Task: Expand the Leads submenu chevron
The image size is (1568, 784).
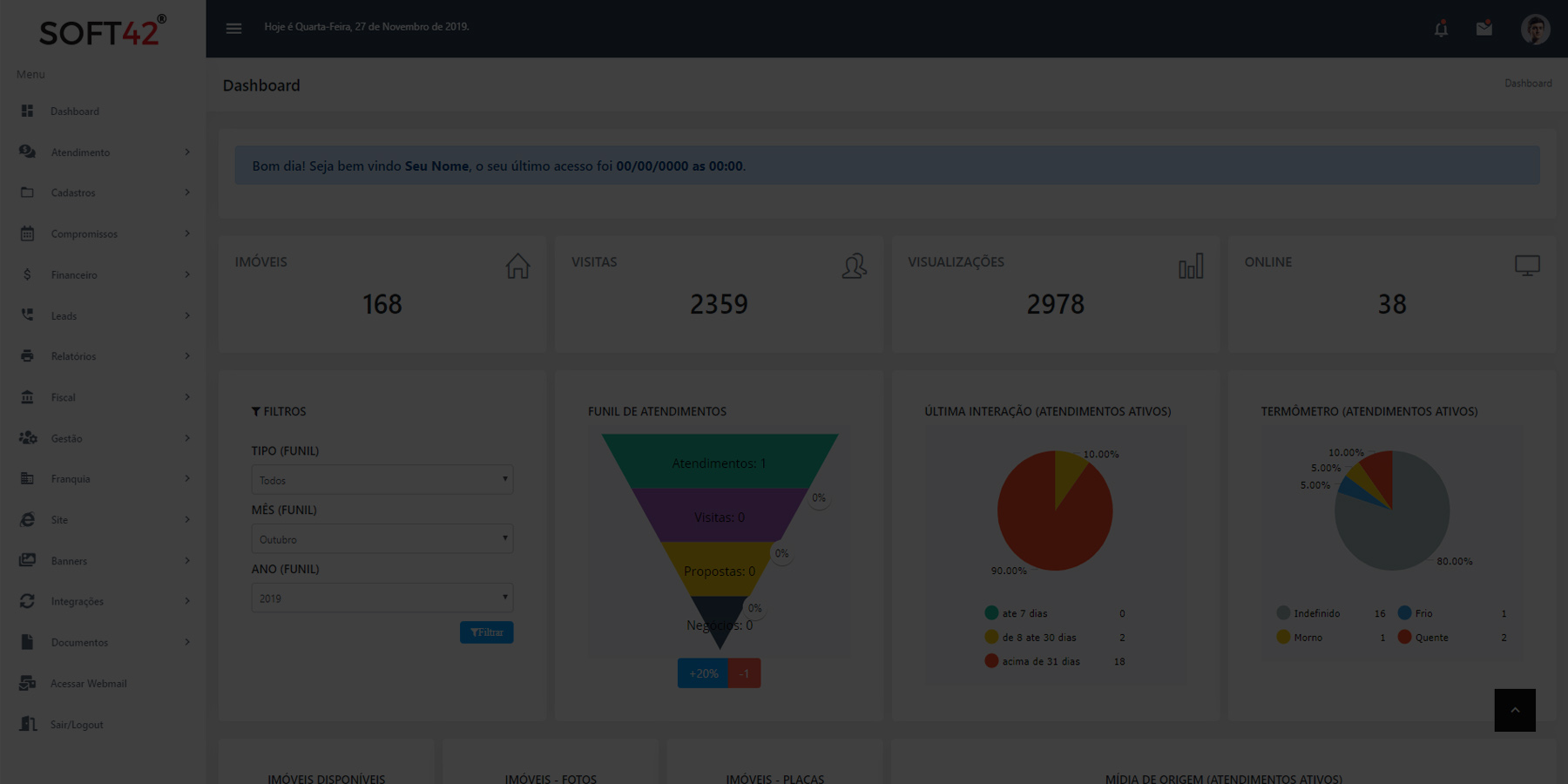Action: [x=187, y=315]
